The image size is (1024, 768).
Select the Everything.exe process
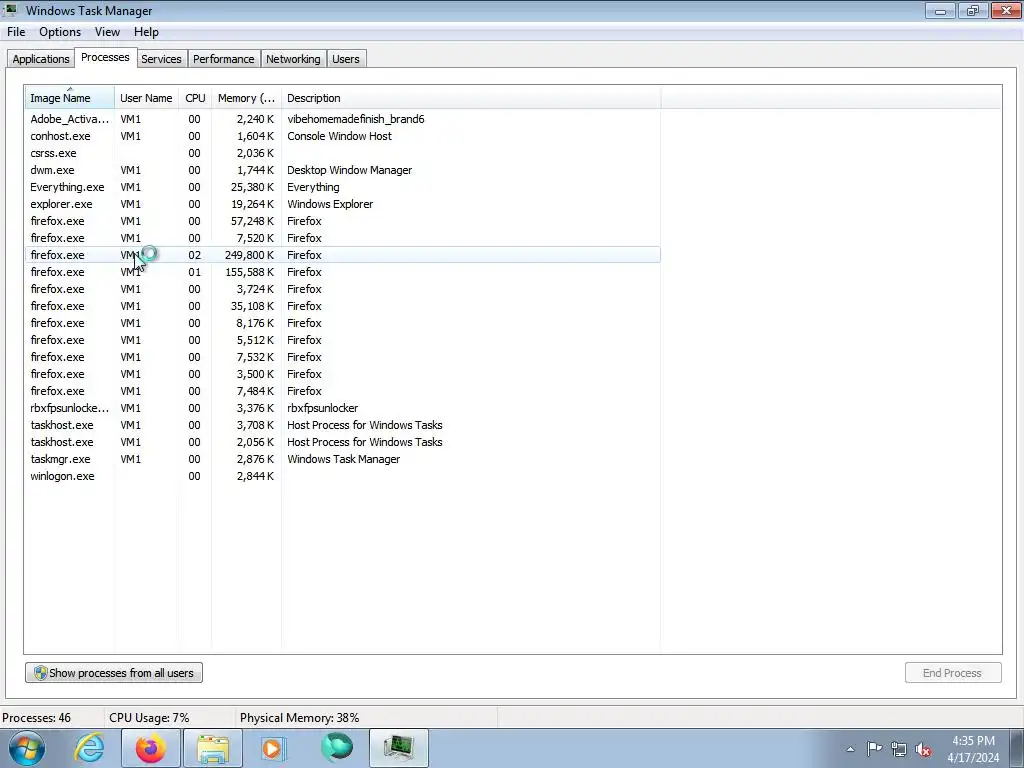coord(343,187)
